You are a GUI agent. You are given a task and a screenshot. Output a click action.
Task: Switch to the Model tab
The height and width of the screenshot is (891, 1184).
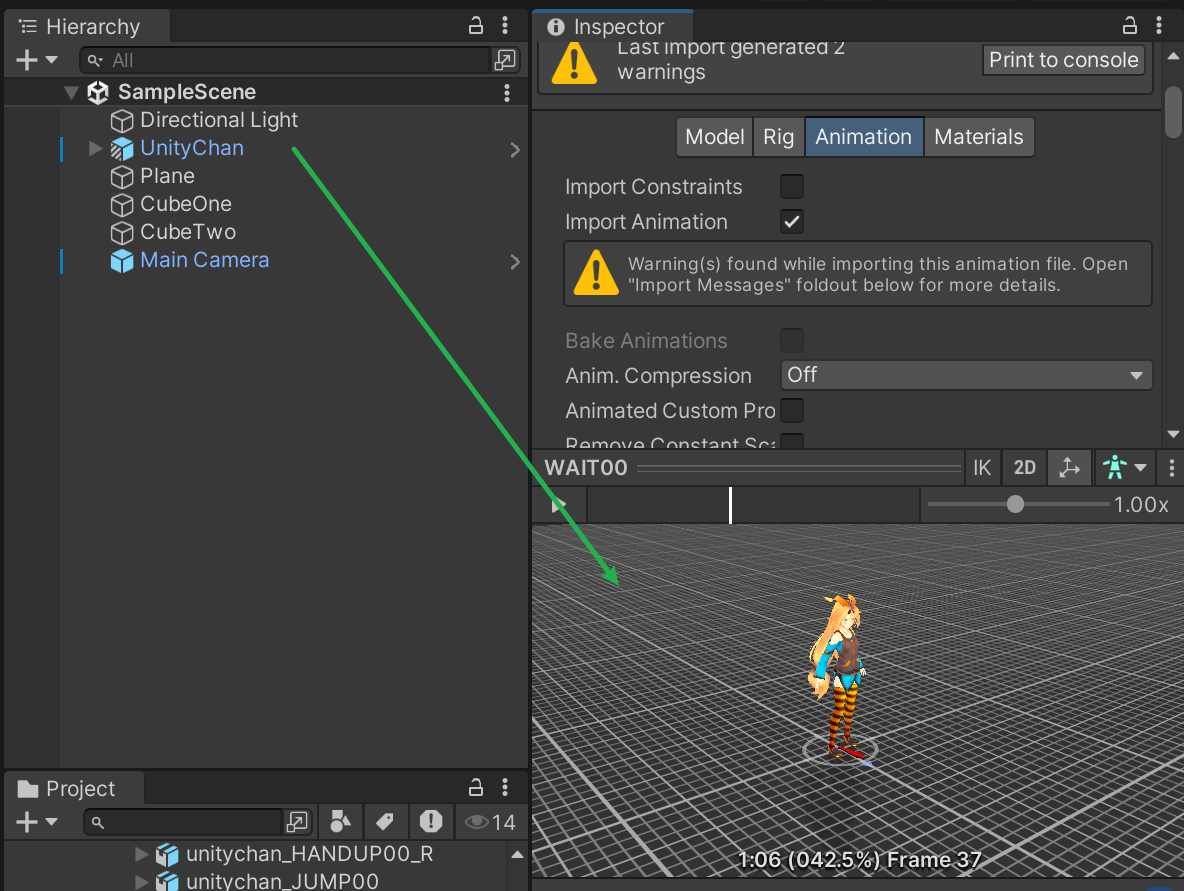714,137
